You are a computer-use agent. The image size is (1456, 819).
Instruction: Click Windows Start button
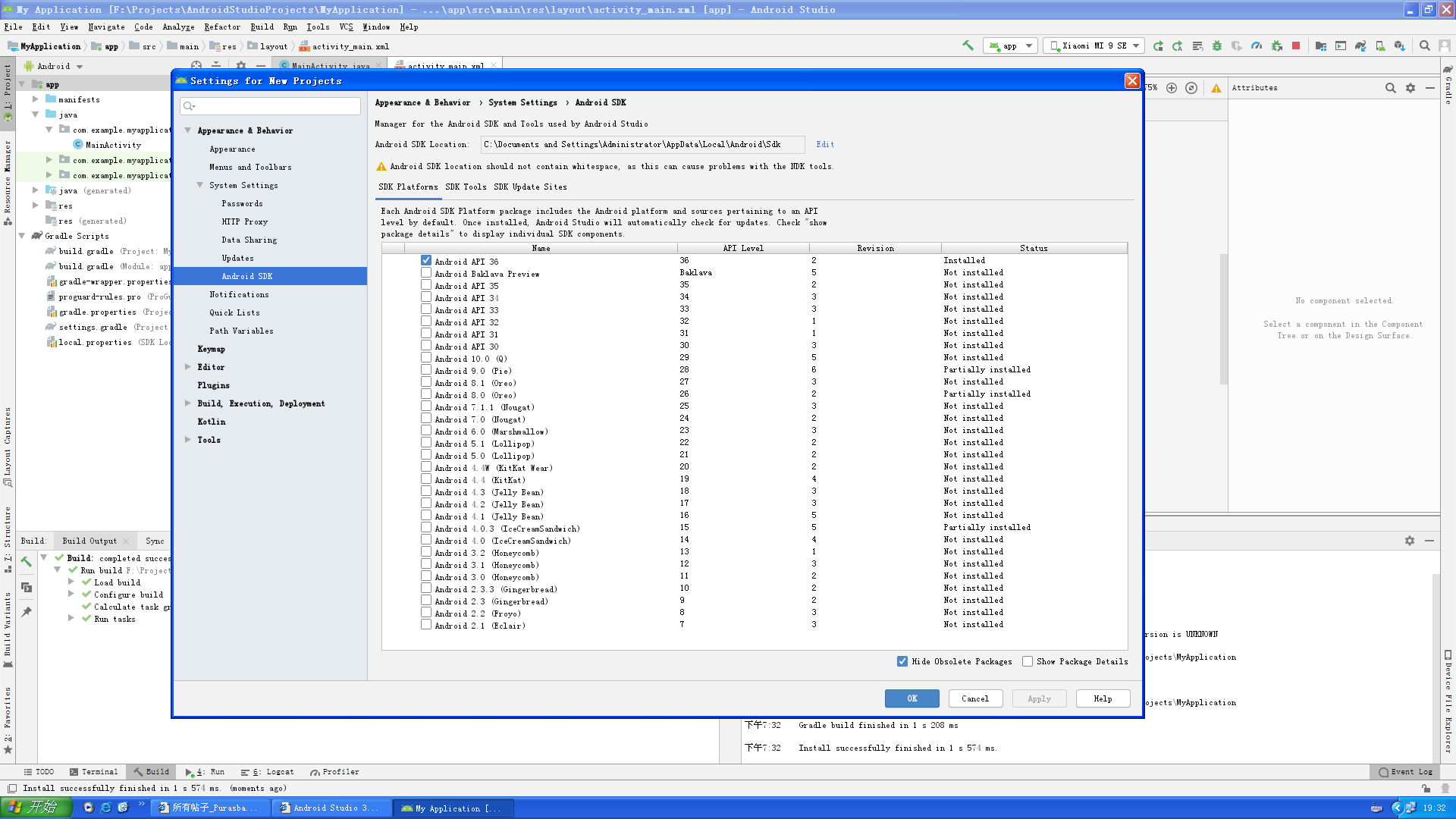pyautogui.click(x=36, y=808)
